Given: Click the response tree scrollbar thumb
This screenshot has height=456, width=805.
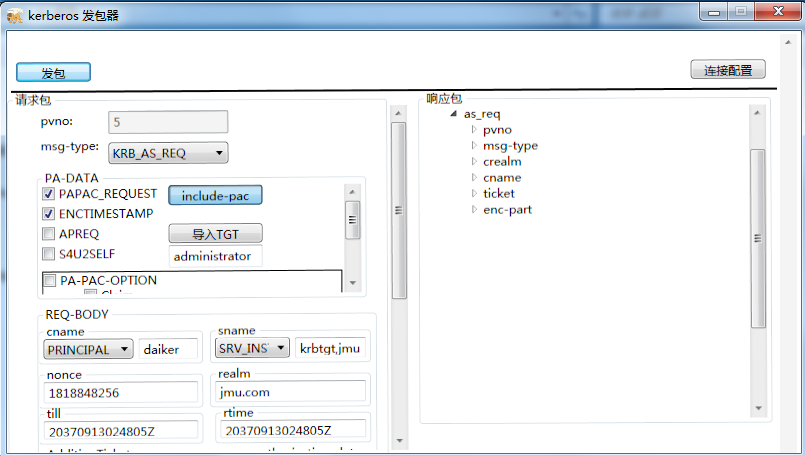Looking at the screenshot, I should click(758, 238).
